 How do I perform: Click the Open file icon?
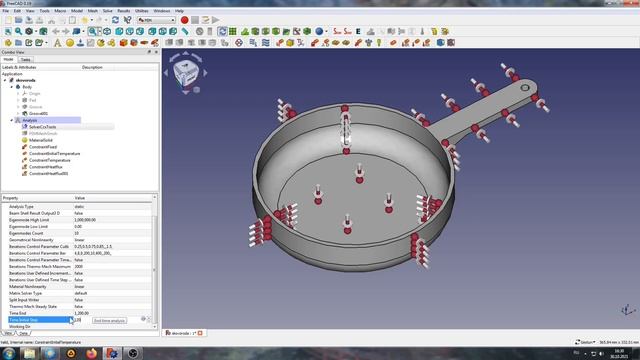click(x=18, y=20)
